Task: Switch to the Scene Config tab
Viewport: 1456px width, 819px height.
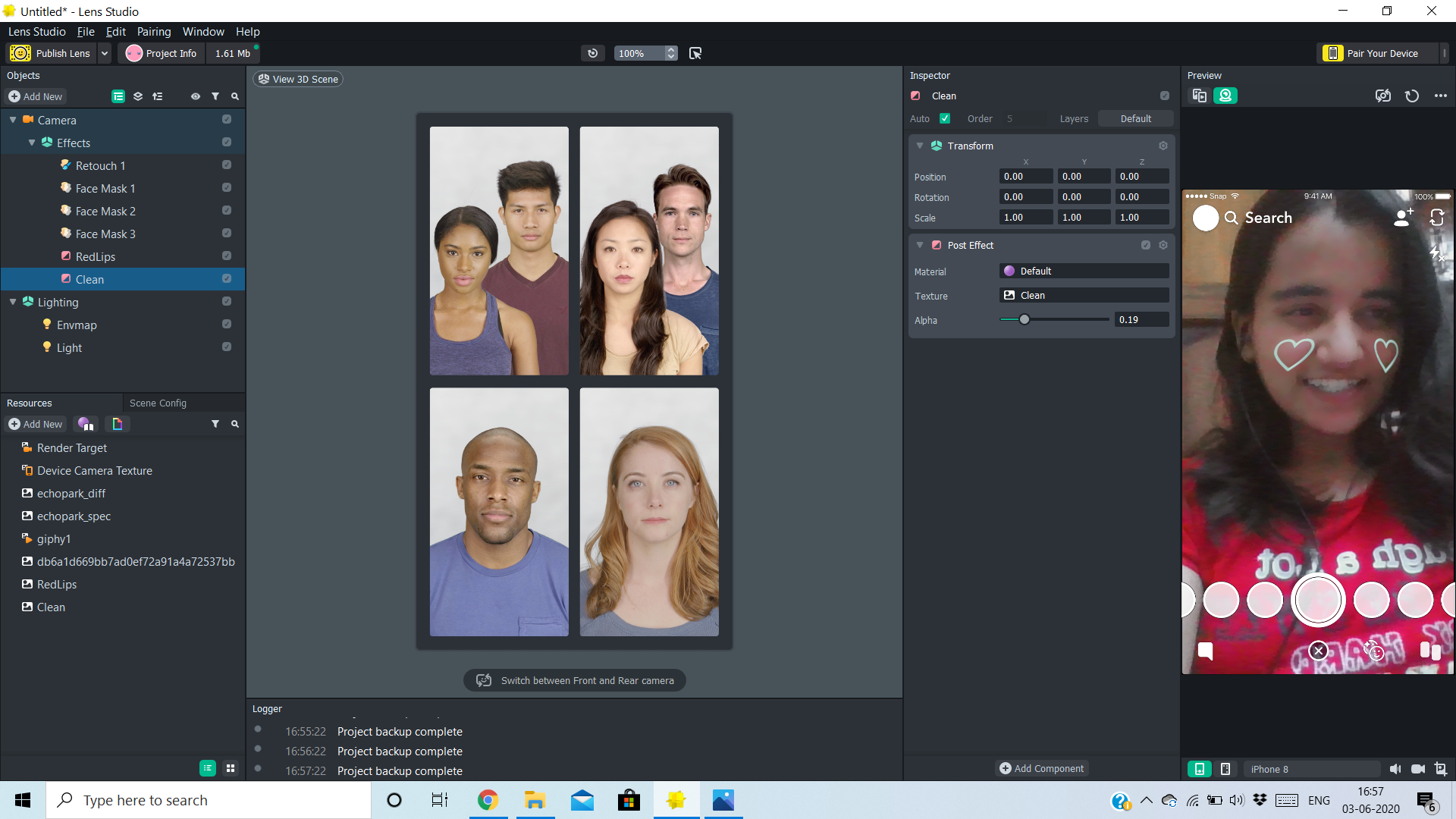Action: pos(158,403)
